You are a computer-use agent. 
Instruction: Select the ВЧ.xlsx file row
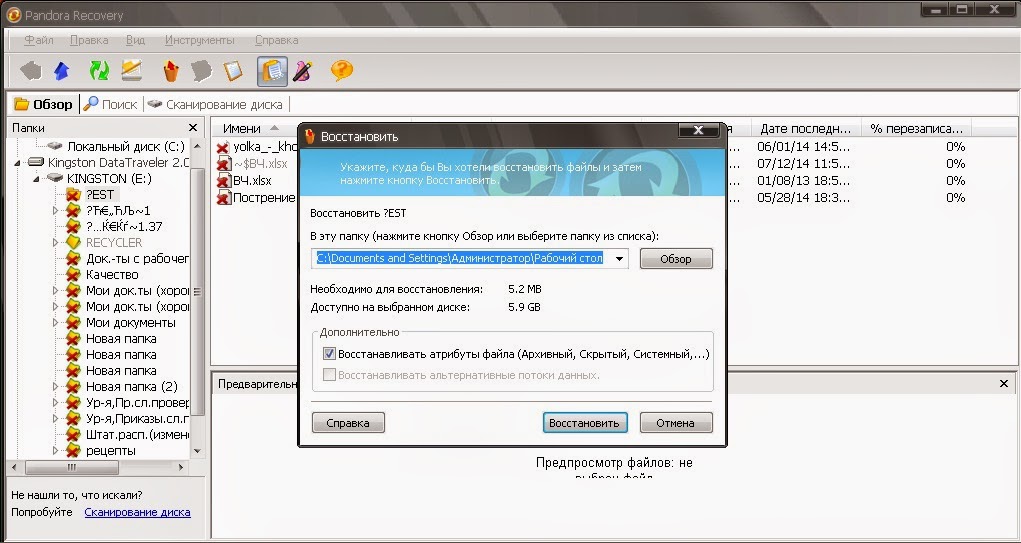point(252,180)
